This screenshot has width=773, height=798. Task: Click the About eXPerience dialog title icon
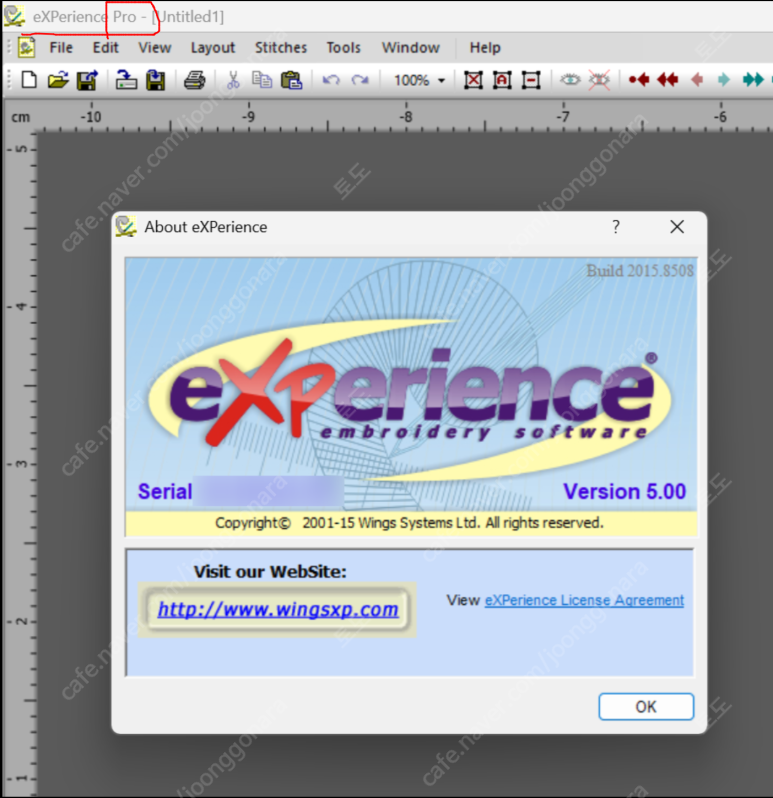point(126,226)
